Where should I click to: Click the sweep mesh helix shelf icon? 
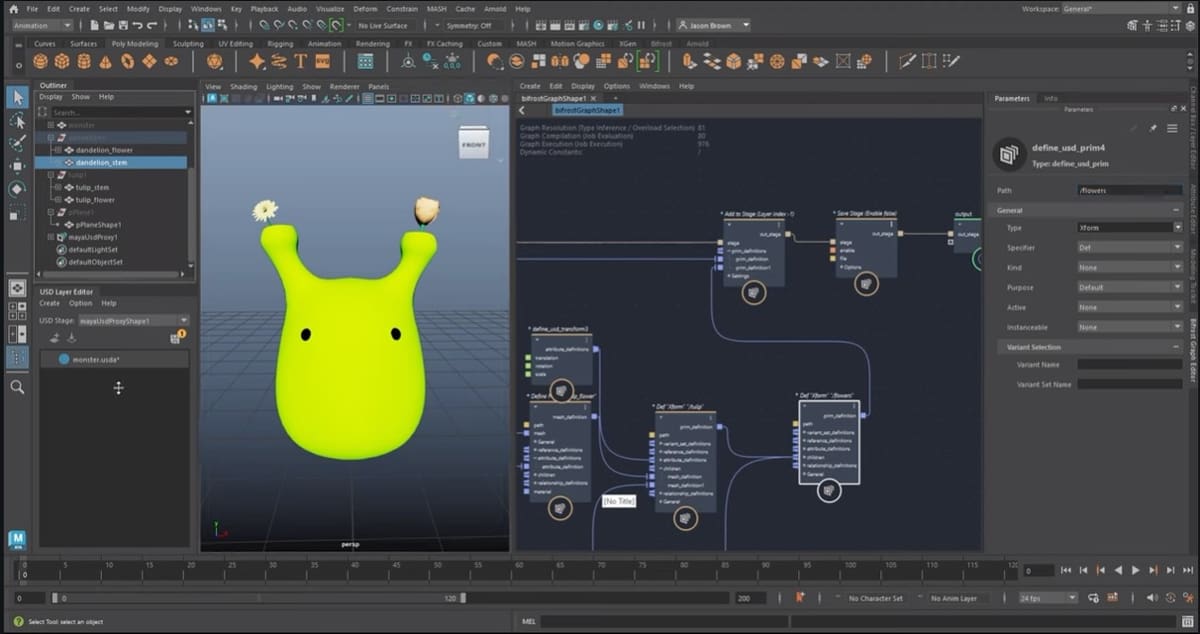[278, 61]
